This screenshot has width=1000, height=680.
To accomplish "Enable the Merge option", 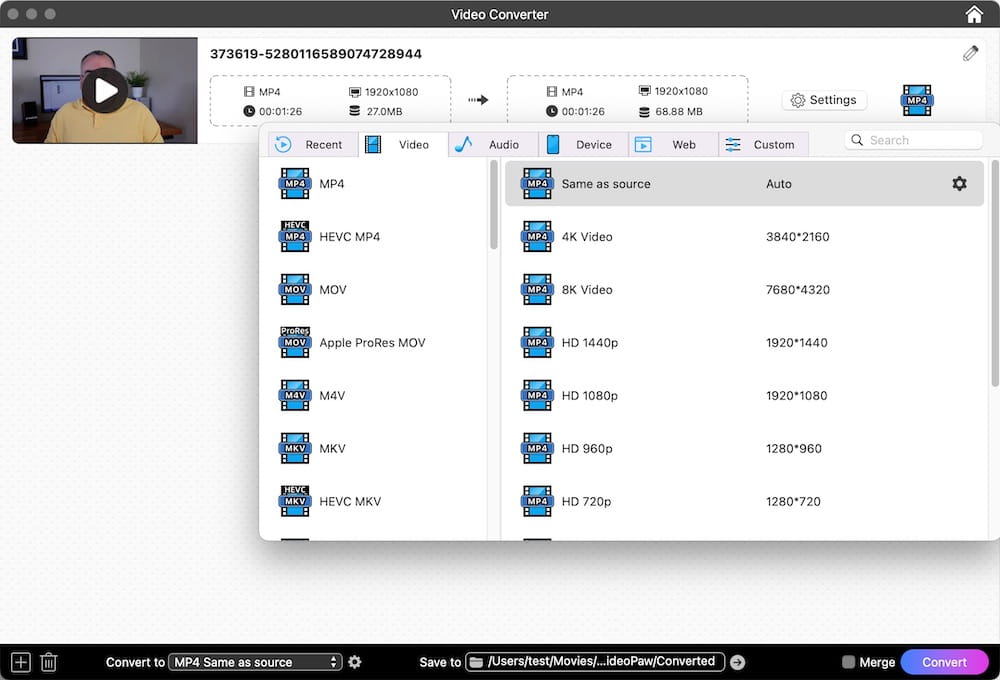I will tap(853, 661).
